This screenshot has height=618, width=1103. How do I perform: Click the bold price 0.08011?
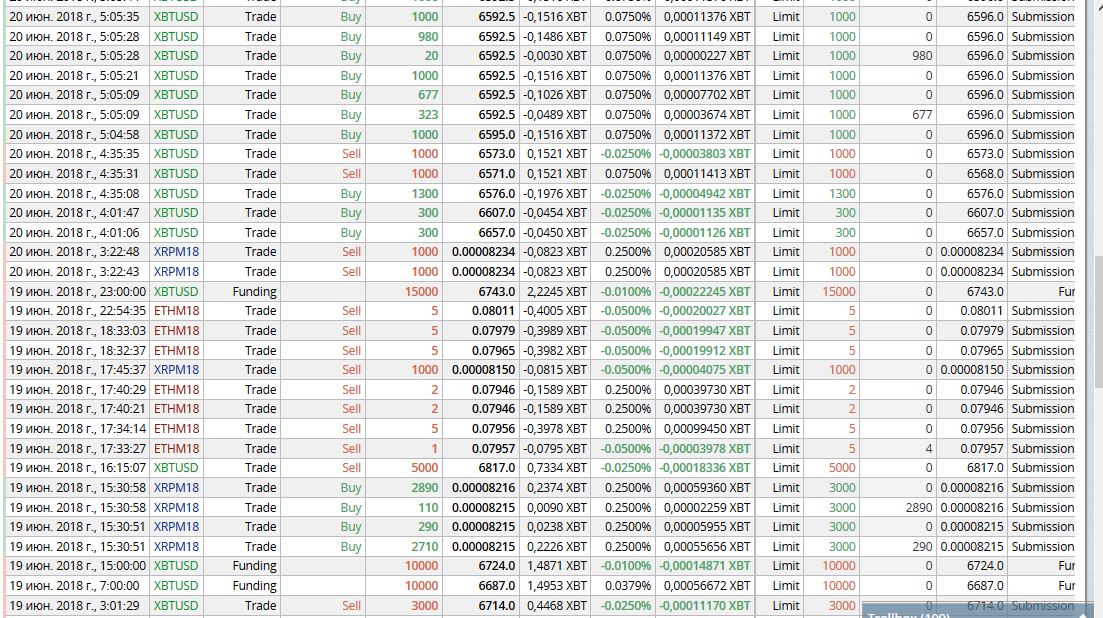click(493, 311)
